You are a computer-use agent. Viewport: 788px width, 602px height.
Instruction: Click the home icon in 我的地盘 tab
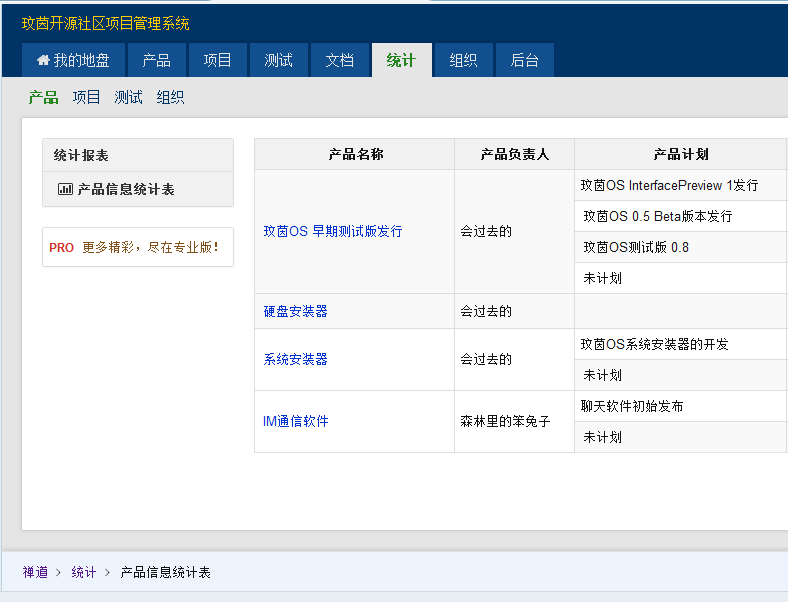[x=43, y=60]
